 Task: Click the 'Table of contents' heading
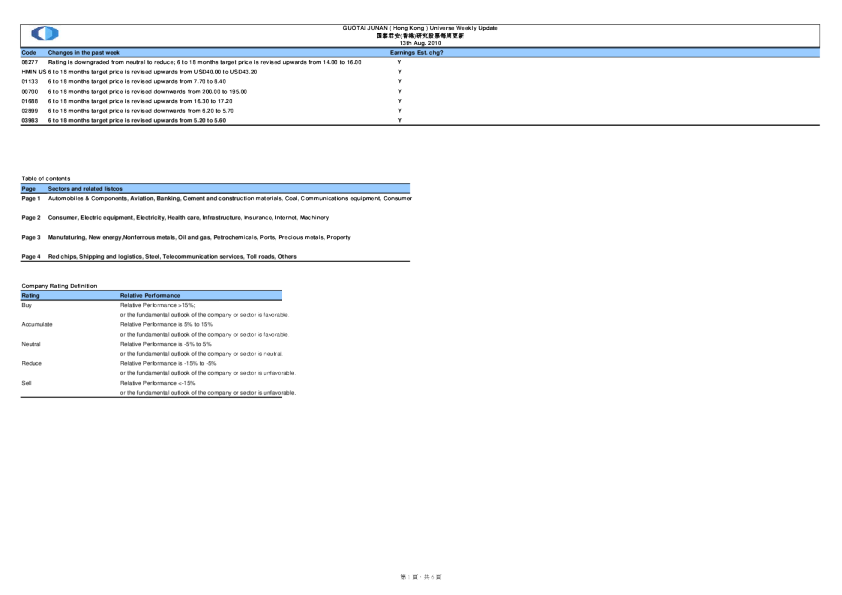pyautogui.click(x=46, y=178)
